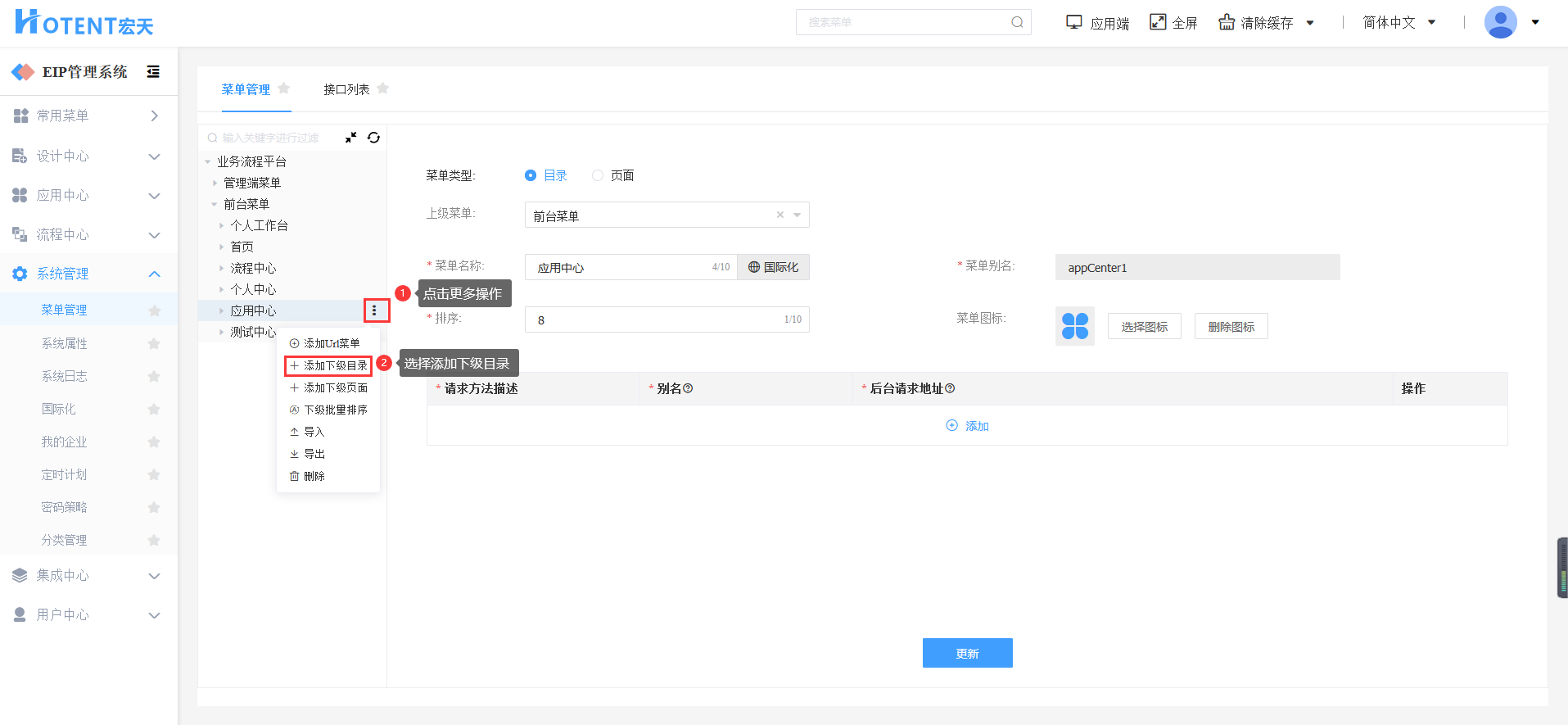Click the HOTENT宏天 logo
The height and width of the screenshot is (725, 1568).
pos(84,22)
